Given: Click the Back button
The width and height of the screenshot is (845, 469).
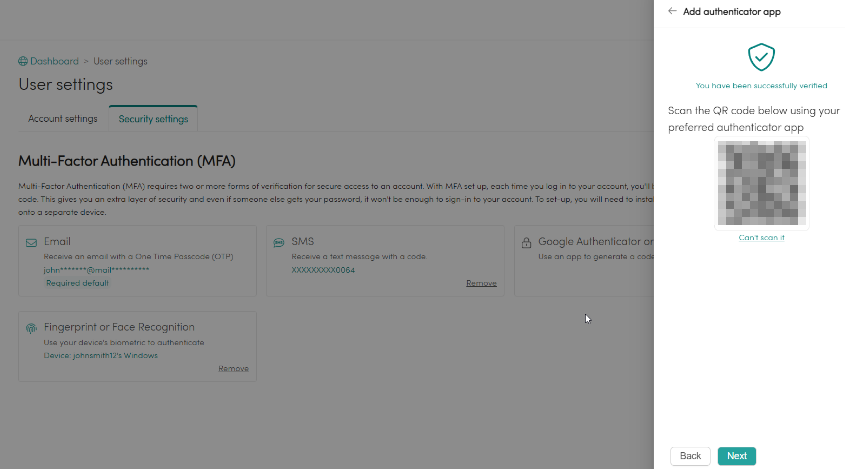Looking at the screenshot, I should click(690, 456).
